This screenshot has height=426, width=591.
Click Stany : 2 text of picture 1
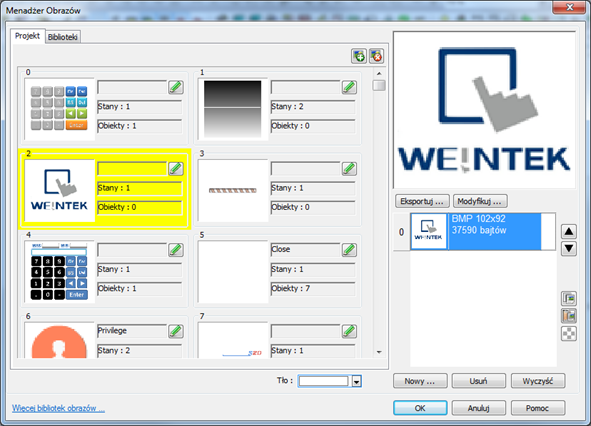pyautogui.click(x=287, y=106)
